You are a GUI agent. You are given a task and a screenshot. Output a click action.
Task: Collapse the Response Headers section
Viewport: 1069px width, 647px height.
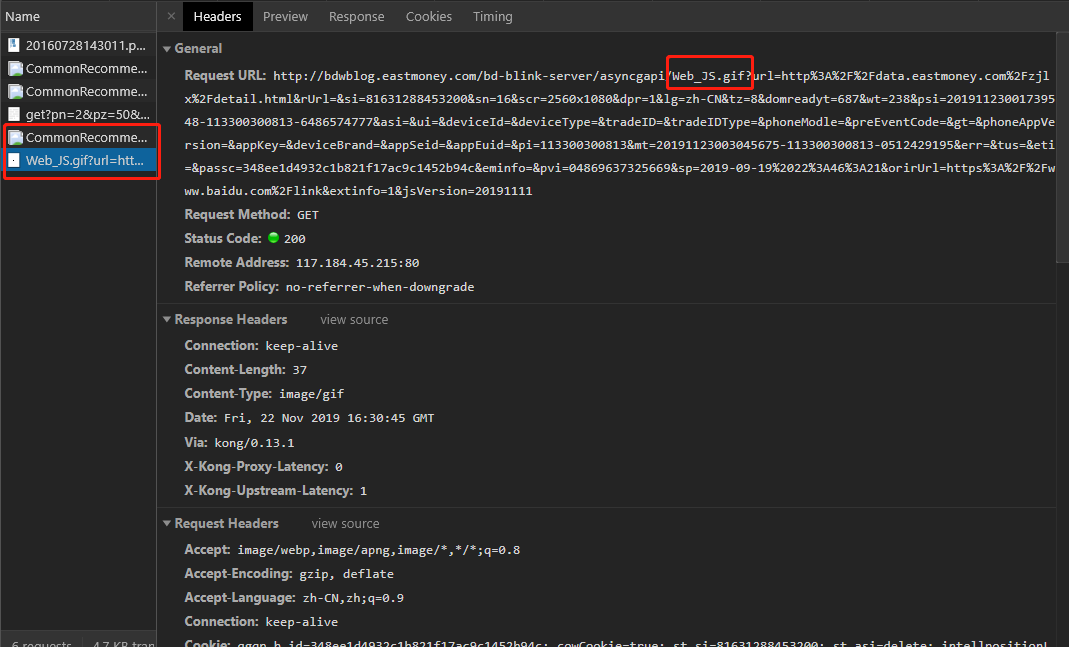point(167,320)
